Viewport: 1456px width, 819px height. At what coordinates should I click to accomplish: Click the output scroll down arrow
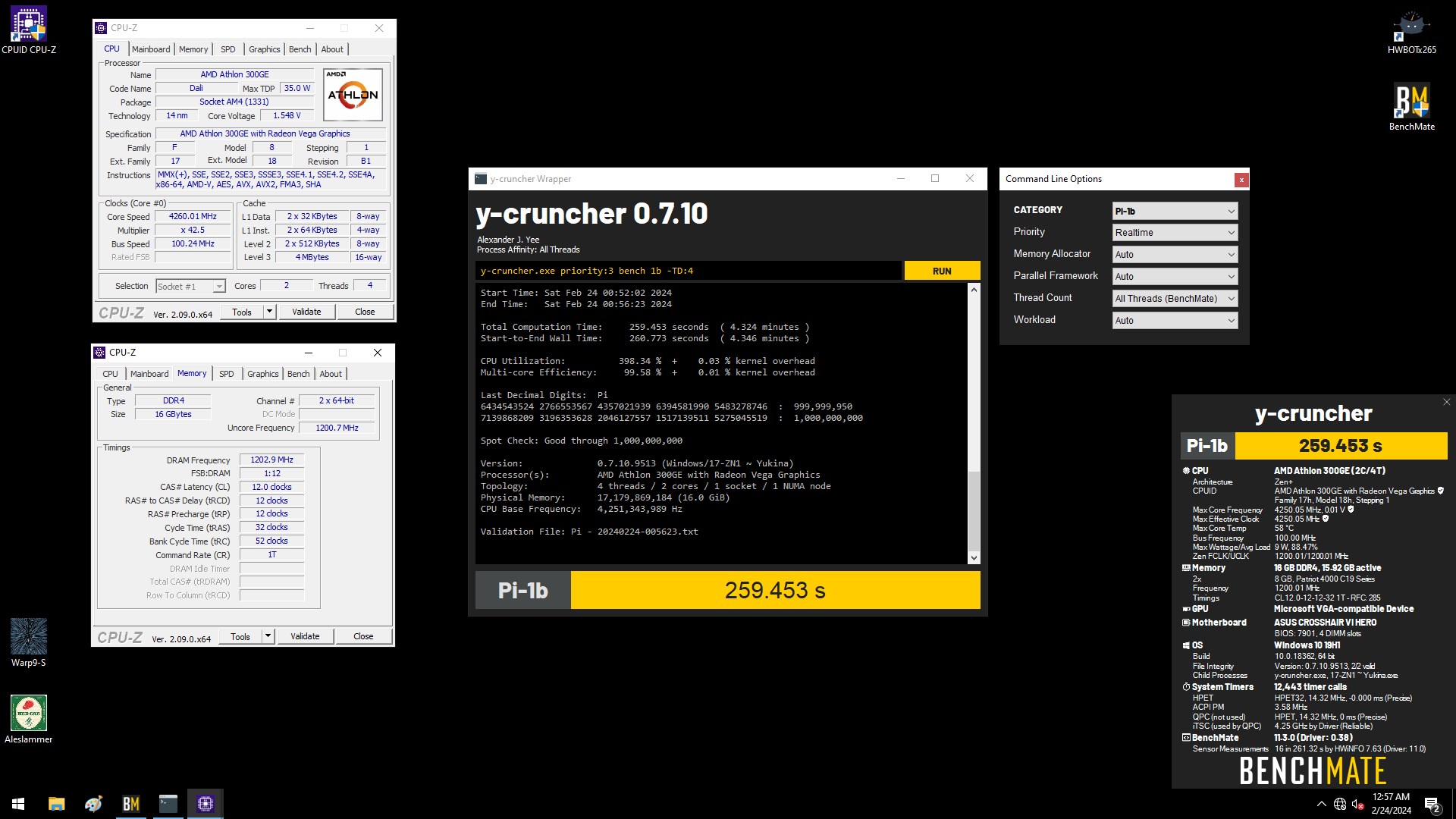(974, 558)
